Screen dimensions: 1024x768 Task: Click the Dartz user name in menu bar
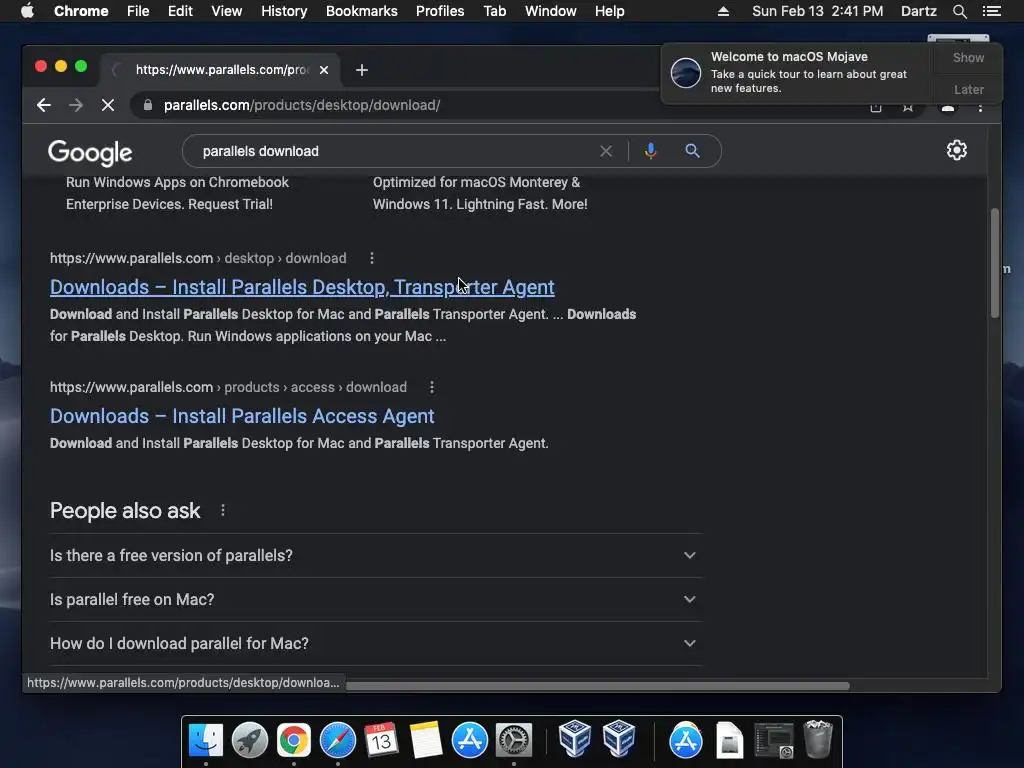(918, 11)
